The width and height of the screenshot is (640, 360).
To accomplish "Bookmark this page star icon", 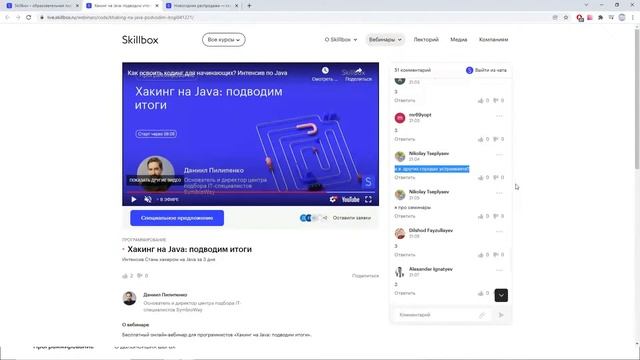I will coord(566,17).
